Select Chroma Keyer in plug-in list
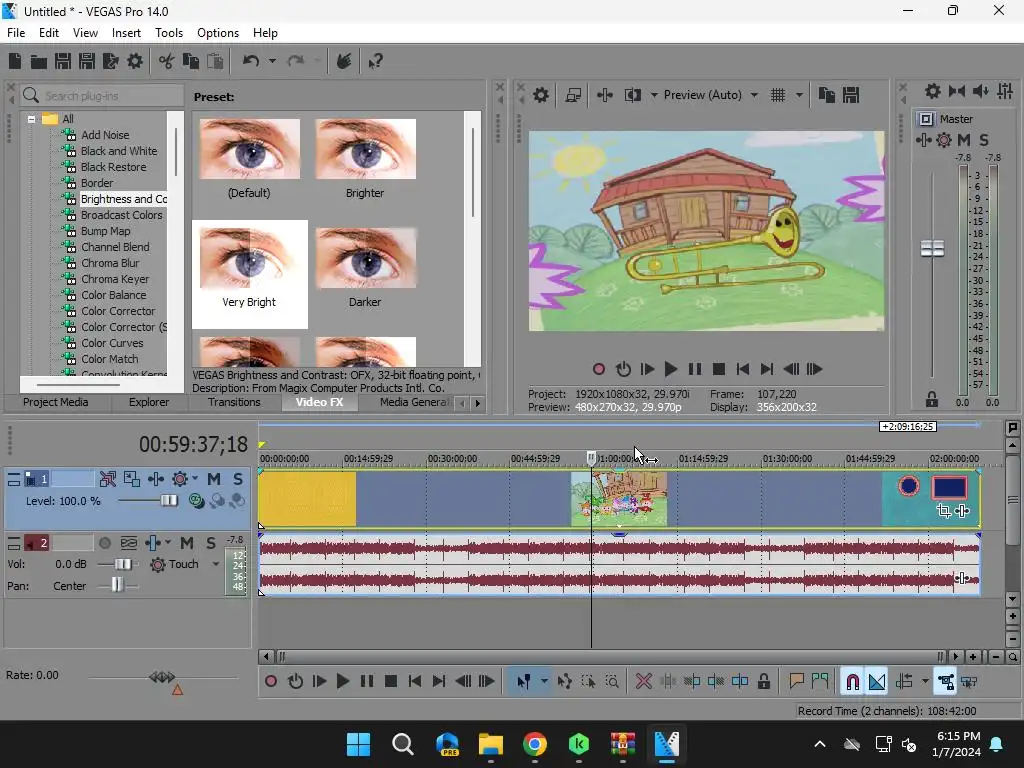This screenshot has width=1024, height=768. [x=115, y=279]
